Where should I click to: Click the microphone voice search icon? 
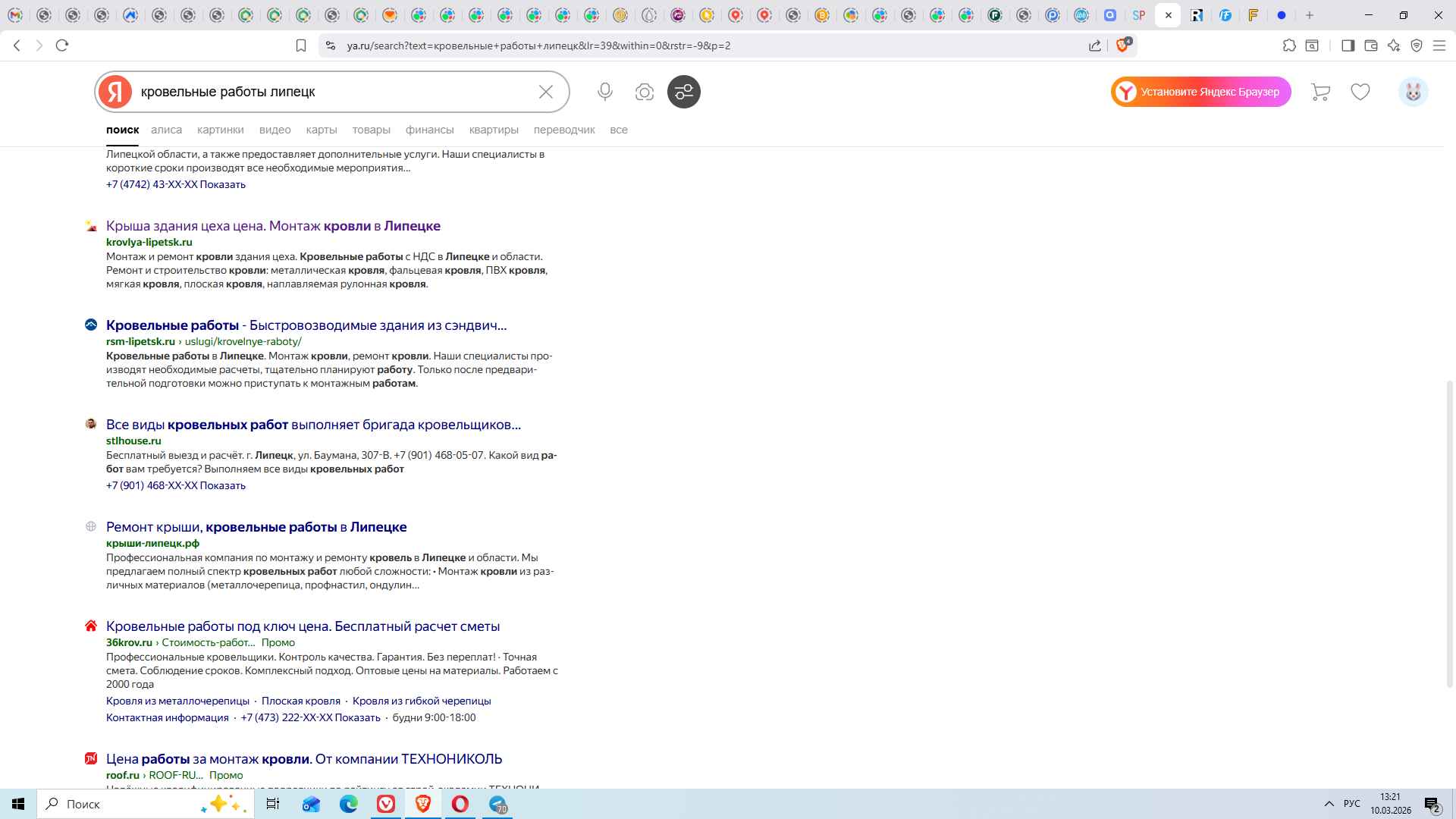point(604,92)
